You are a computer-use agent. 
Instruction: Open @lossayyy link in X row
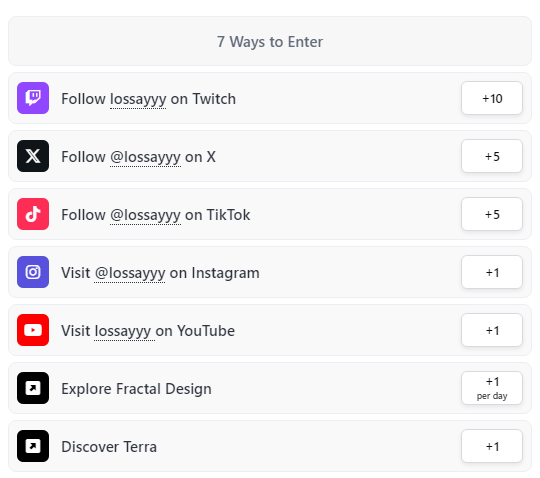[145, 157]
